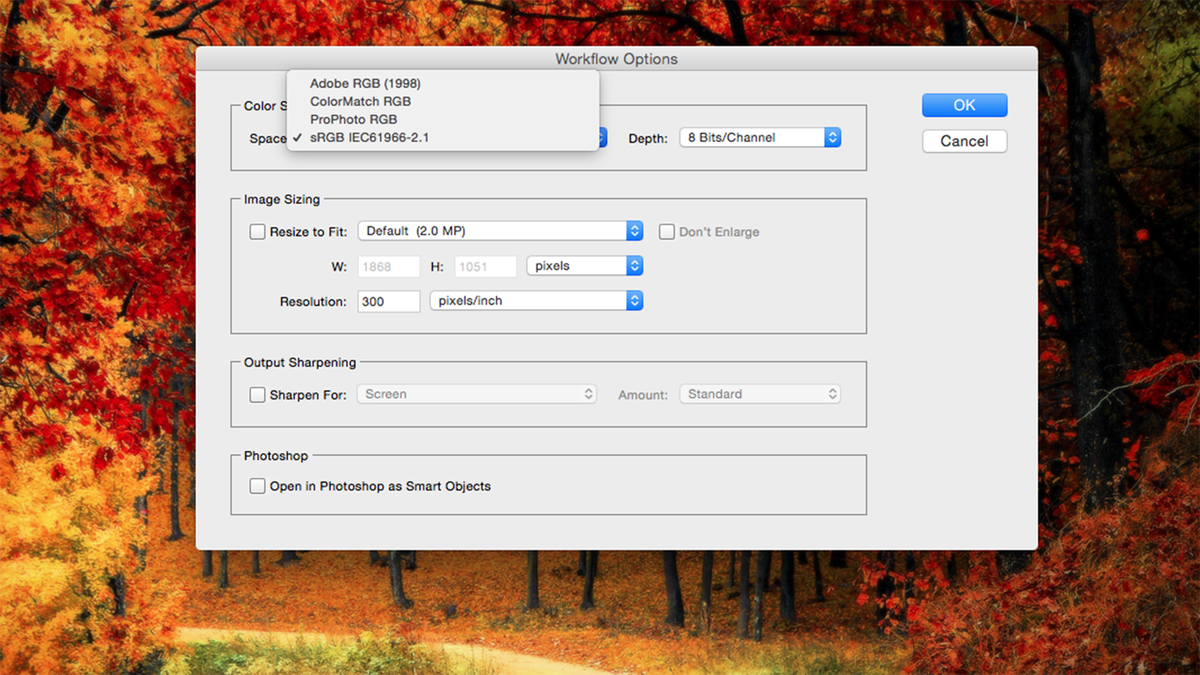Image resolution: width=1200 pixels, height=675 pixels.
Task: Click the blue OK button
Action: (x=963, y=104)
